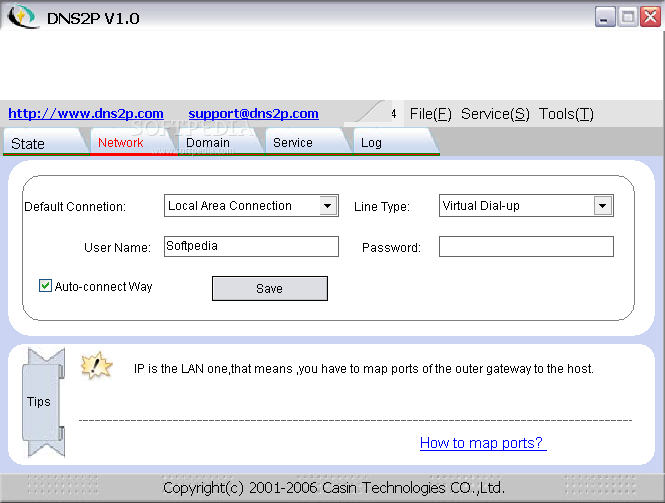This screenshot has height=503, width=665.
Task: Close the DNS2P window
Action: (x=650, y=17)
